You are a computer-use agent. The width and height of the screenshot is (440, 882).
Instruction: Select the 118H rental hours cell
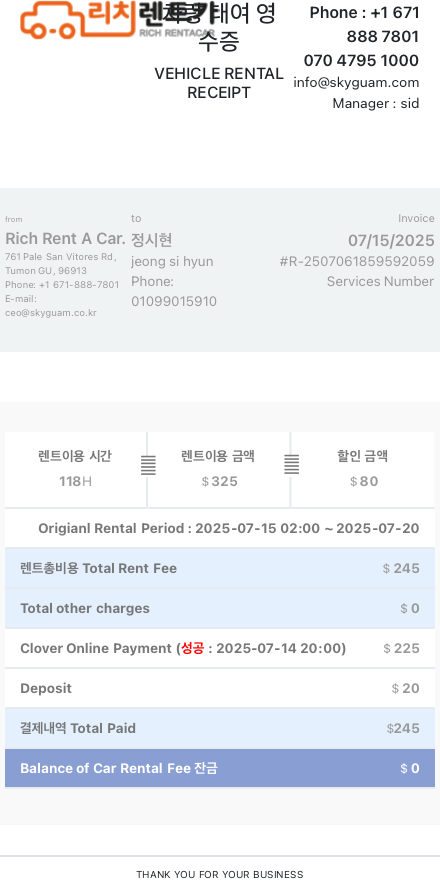[x=75, y=469]
